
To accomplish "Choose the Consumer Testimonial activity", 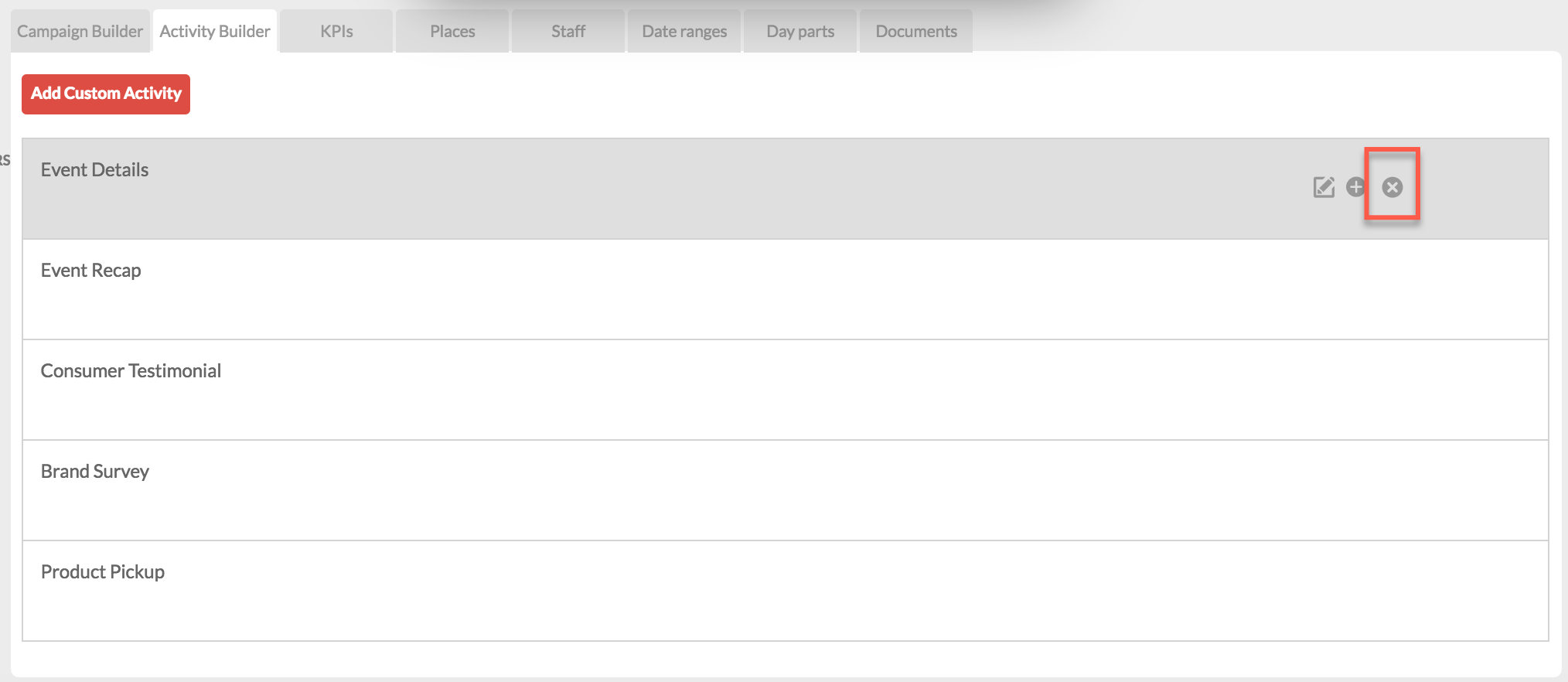I will 786,390.
